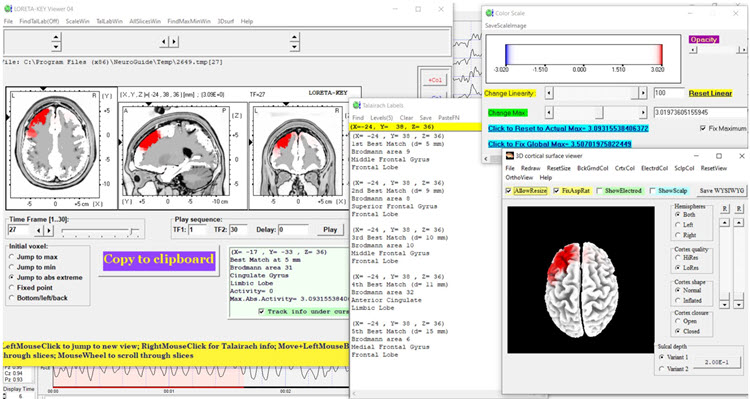Screen dimensions: 750x399
Task: Click Find in Talairach Labels window
Action: [x=358, y=118]
